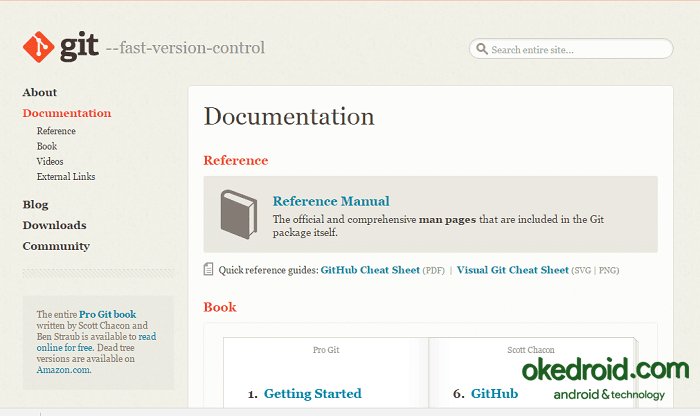
Task: Select Documentation in the sidebar
Action: pos(67,113)
